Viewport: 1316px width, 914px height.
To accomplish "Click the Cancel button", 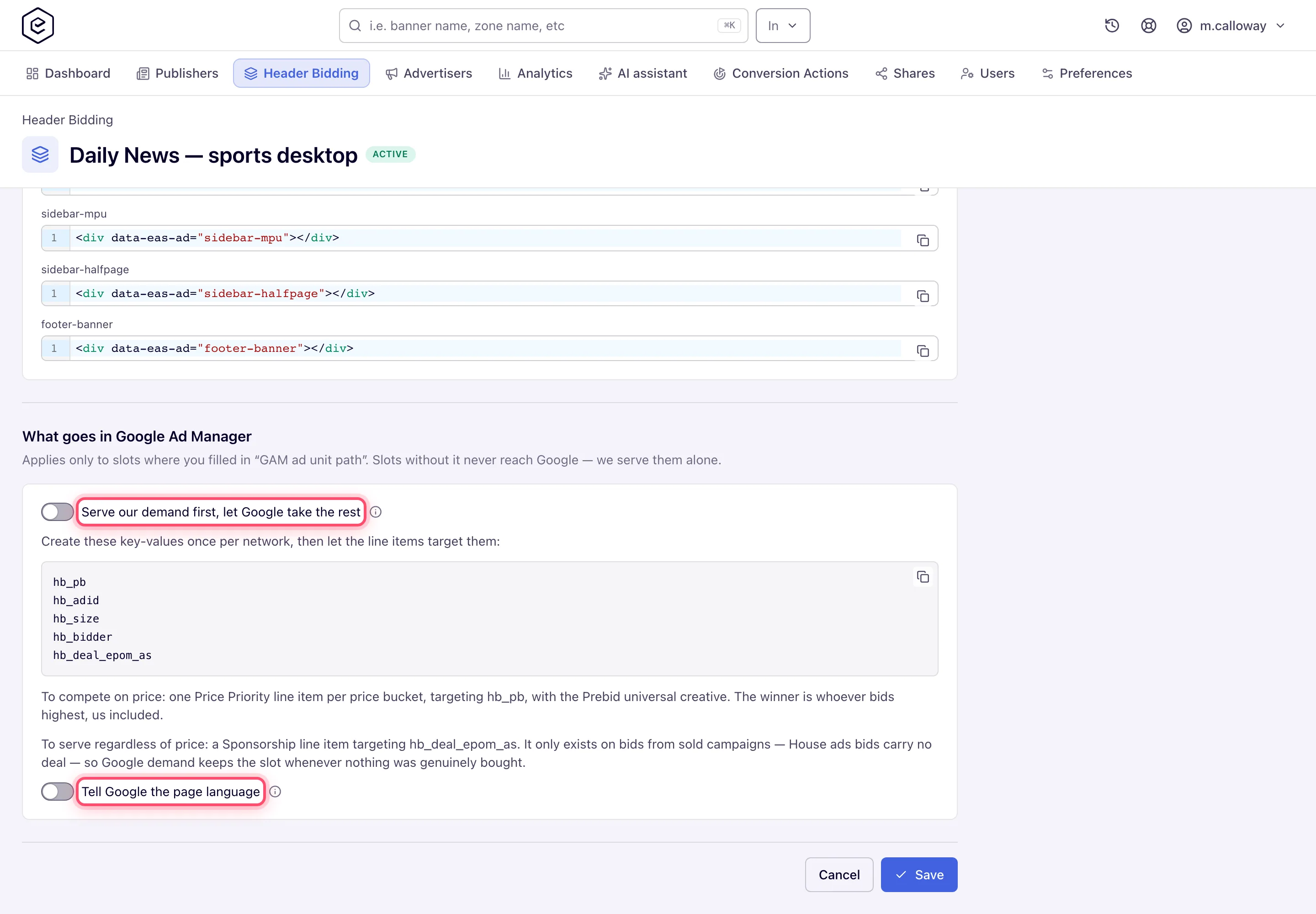I will pyautogui.click(x=839, y=875).
